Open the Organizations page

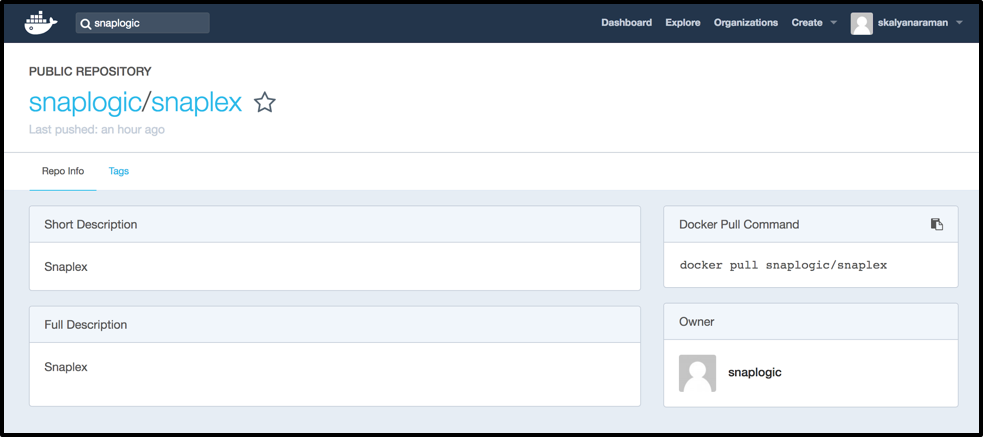point(745,23)
